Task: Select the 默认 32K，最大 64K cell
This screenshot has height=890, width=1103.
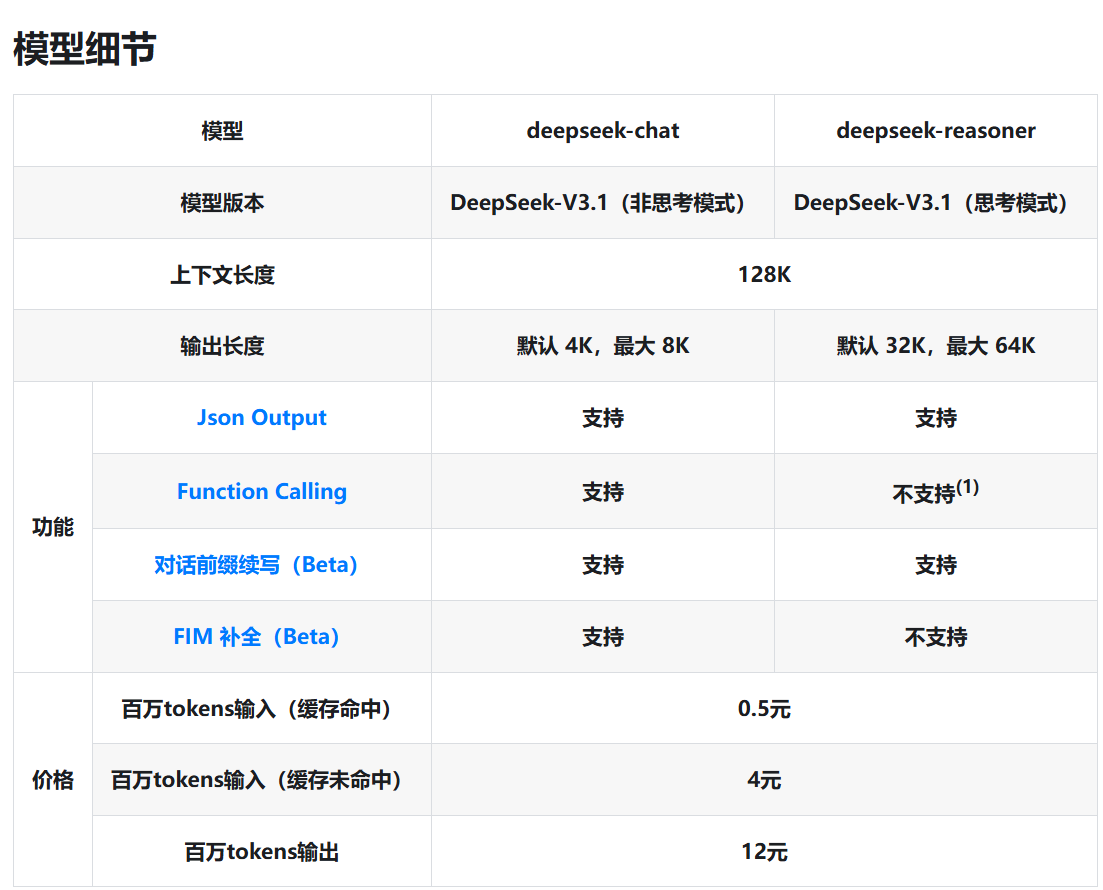Action: click(936, 345)
